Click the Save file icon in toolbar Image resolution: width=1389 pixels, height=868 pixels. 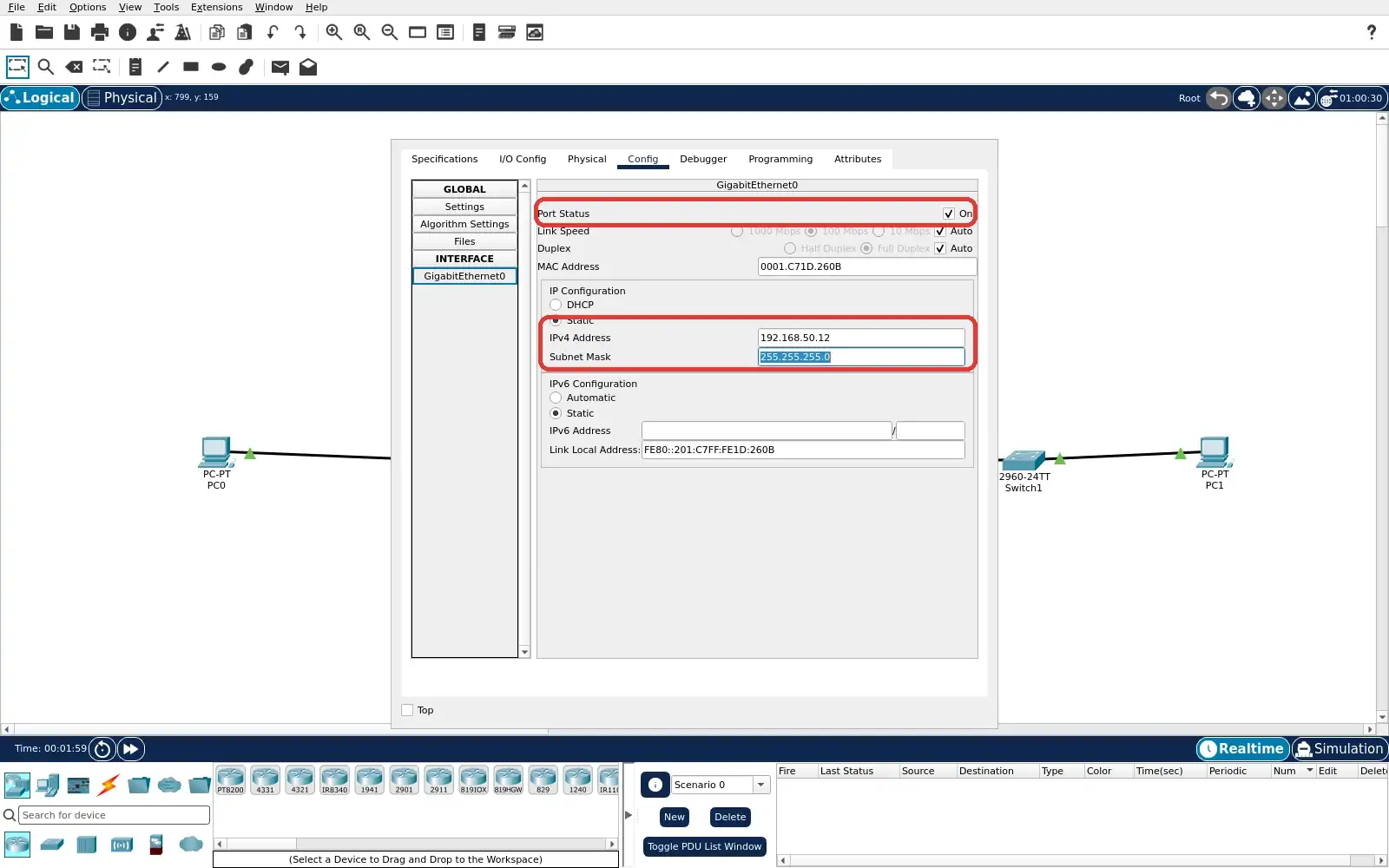click(72, 33)
